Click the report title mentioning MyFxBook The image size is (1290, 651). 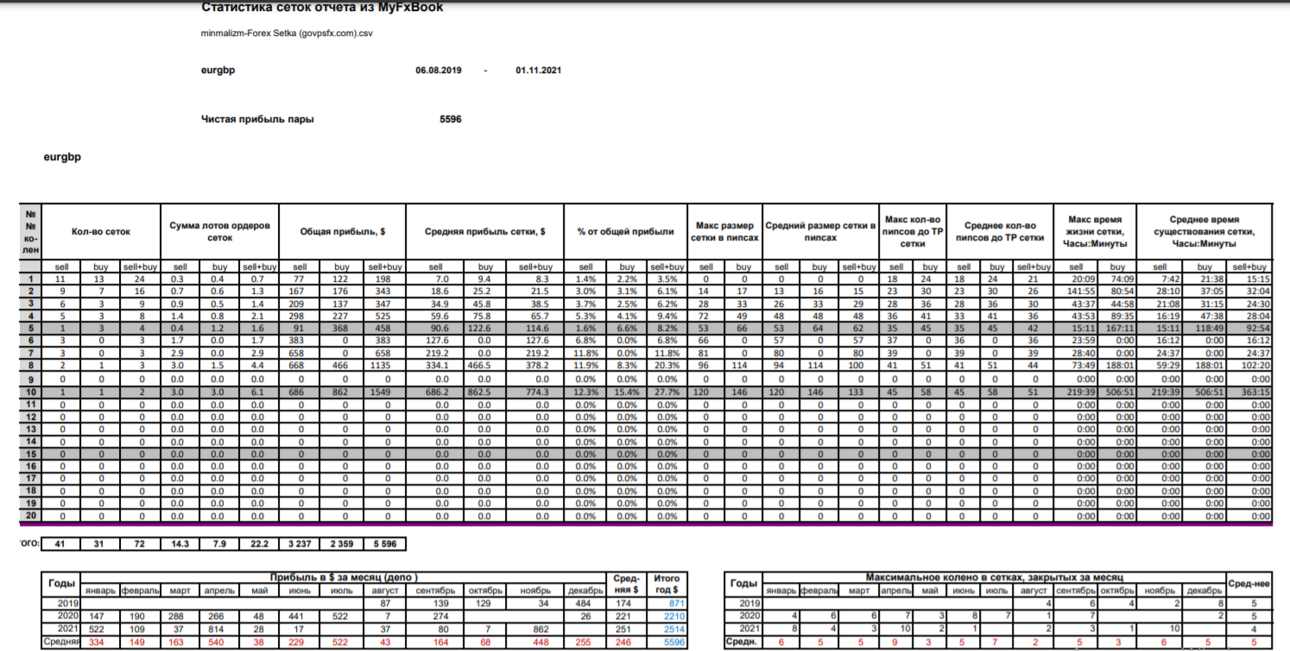(x=322, y=7)
